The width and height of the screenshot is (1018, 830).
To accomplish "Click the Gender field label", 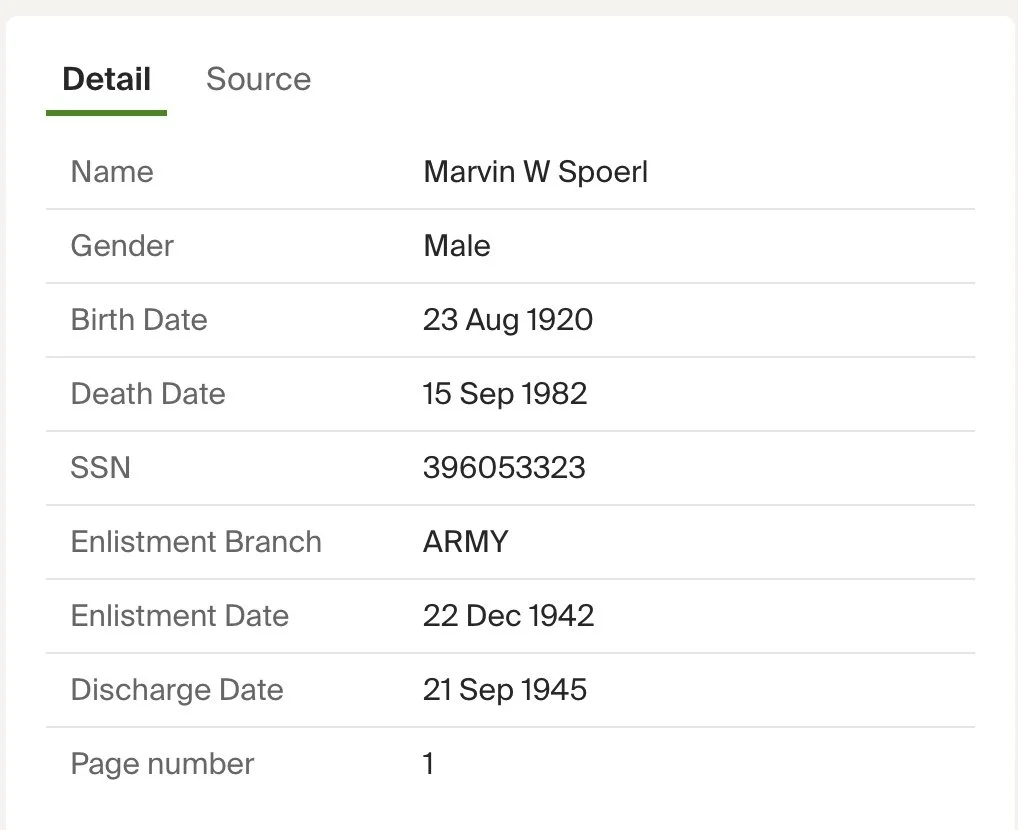I will tap(122, 246).
